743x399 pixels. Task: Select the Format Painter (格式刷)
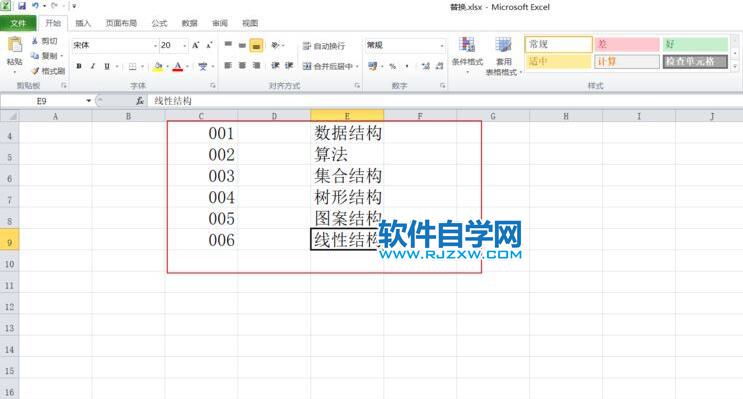click(x=48, y=71)
